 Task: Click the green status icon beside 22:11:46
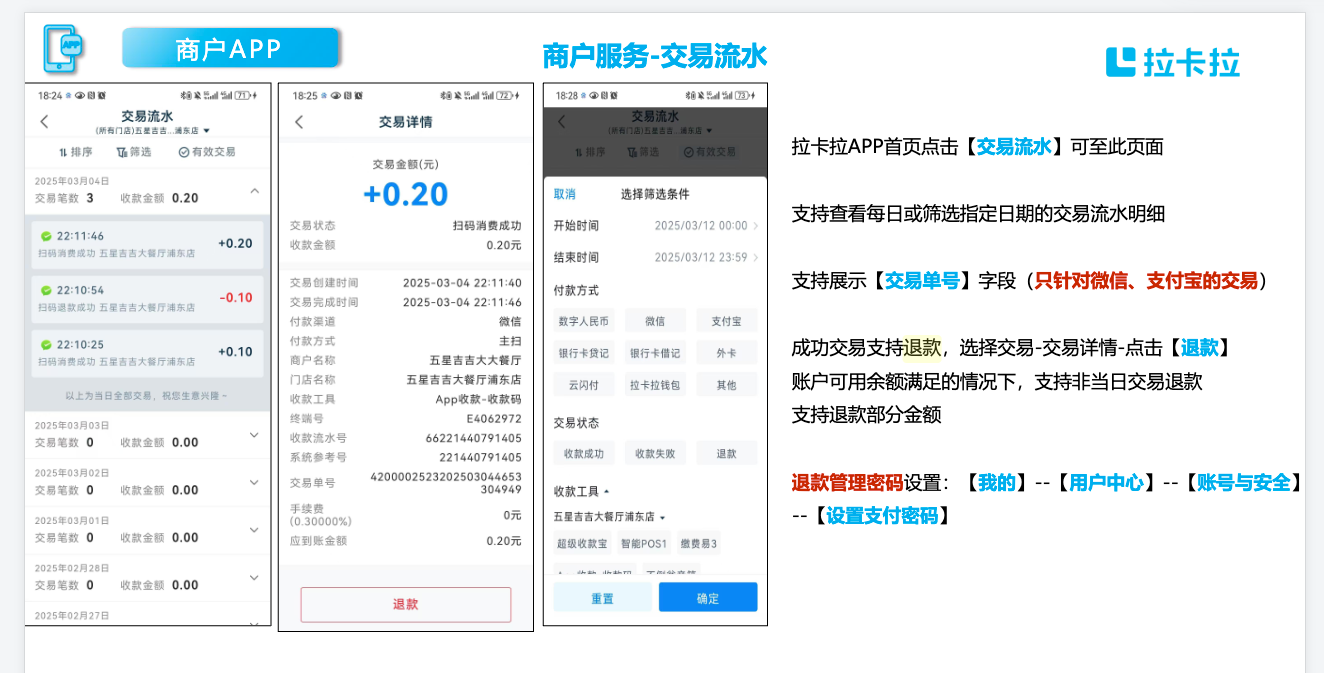[x=46, y=236]
